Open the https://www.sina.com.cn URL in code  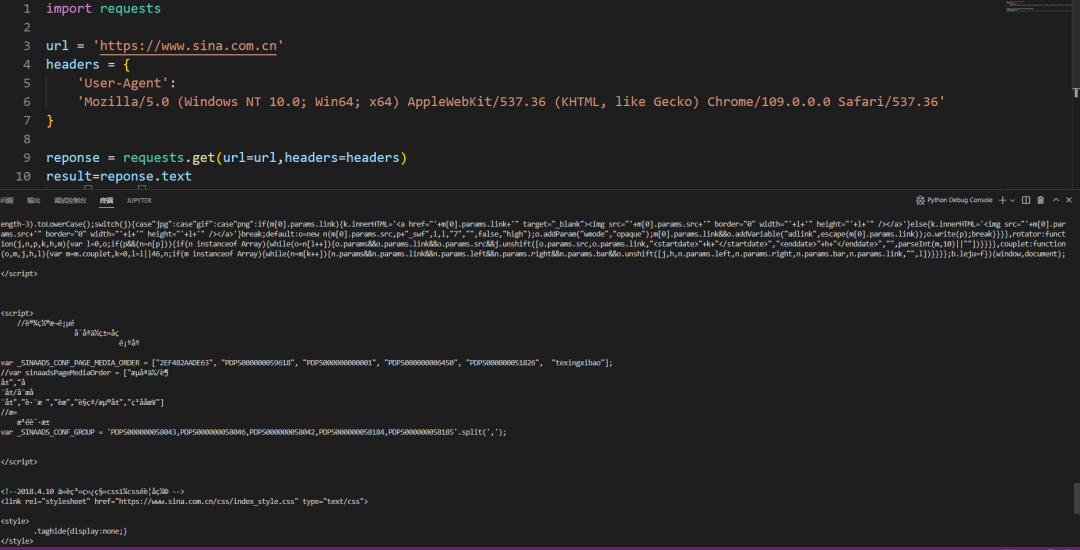point(189,46)
